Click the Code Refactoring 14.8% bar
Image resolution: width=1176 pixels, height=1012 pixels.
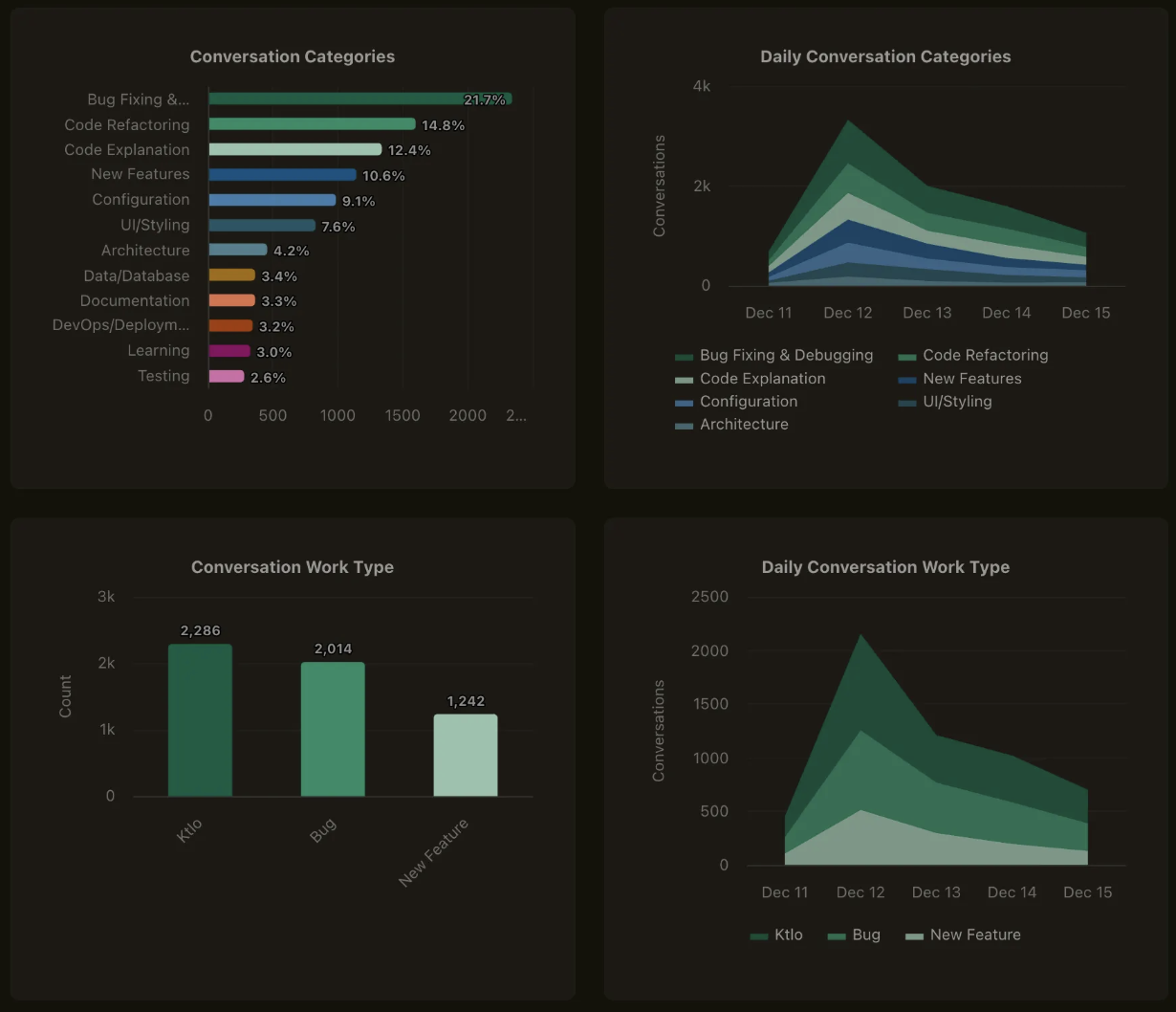pos(312,124)
